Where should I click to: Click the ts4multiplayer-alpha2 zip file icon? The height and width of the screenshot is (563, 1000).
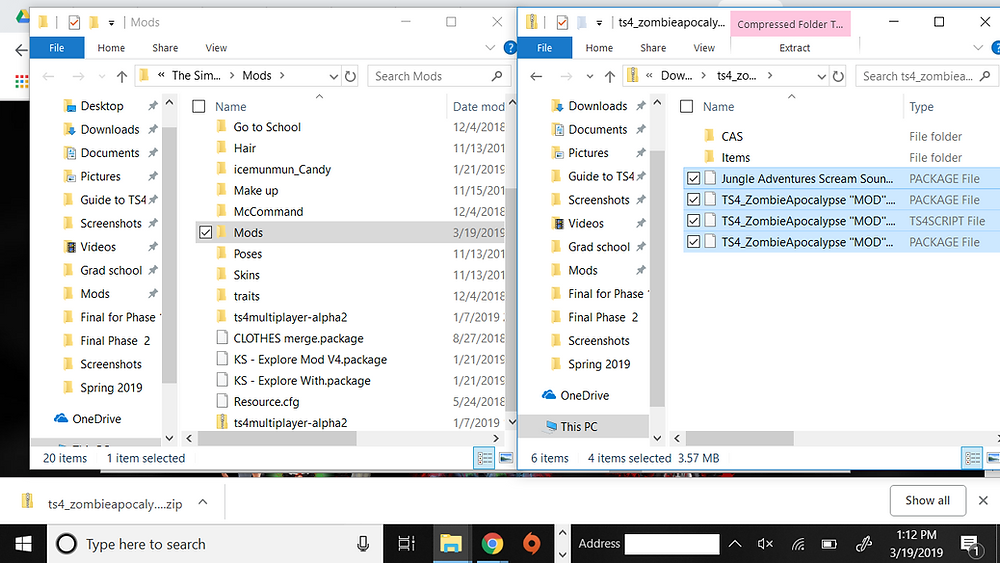point(222,422)
